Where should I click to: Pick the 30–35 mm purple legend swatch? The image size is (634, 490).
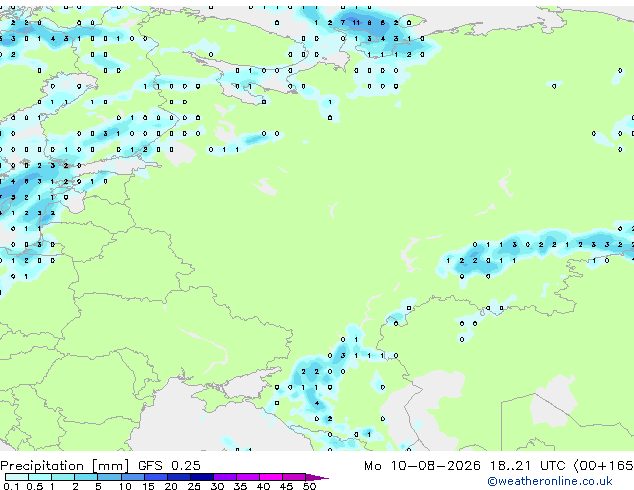point(225,477)
